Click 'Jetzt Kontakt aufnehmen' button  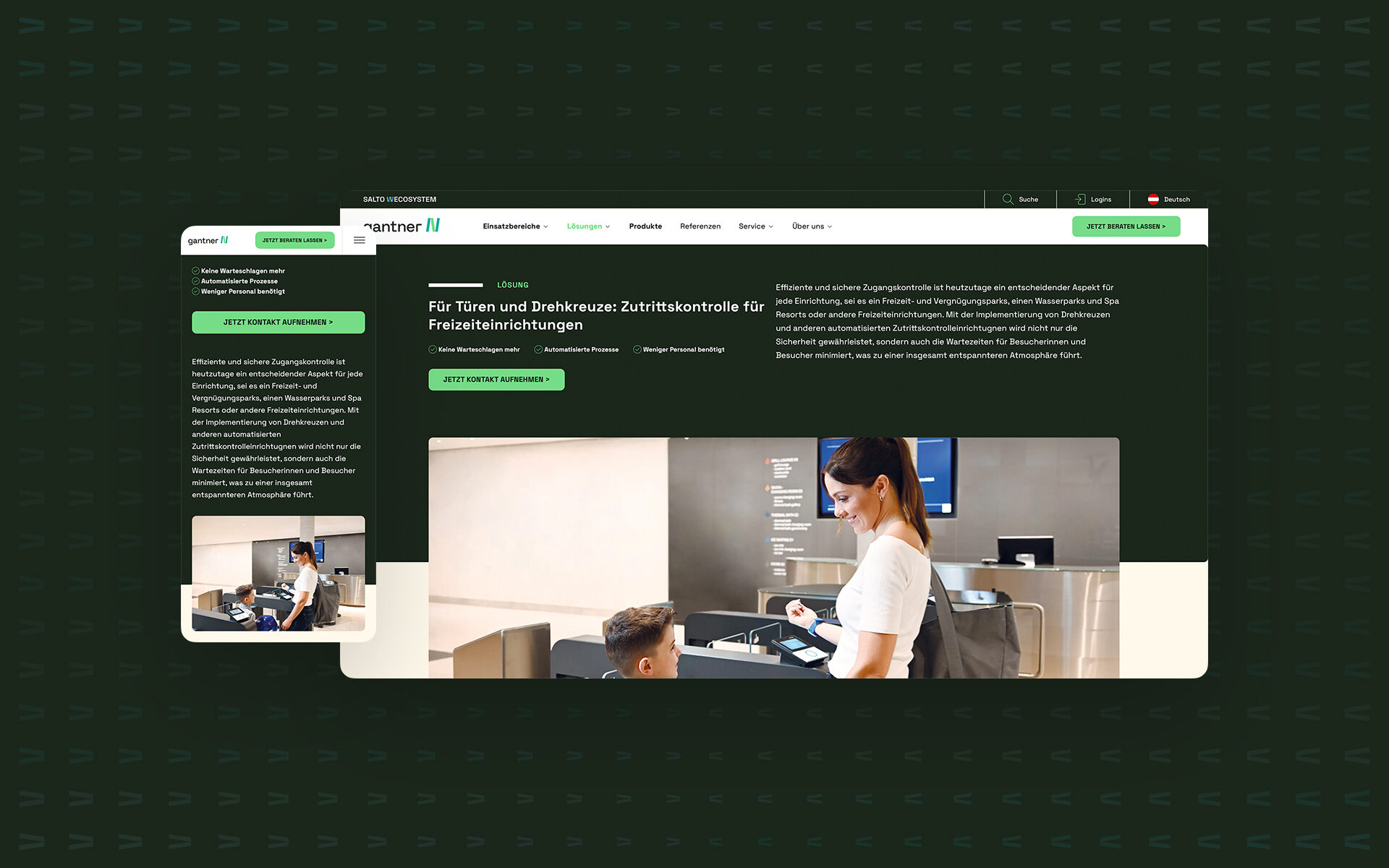pyautogui.click(x=497, y=379)
